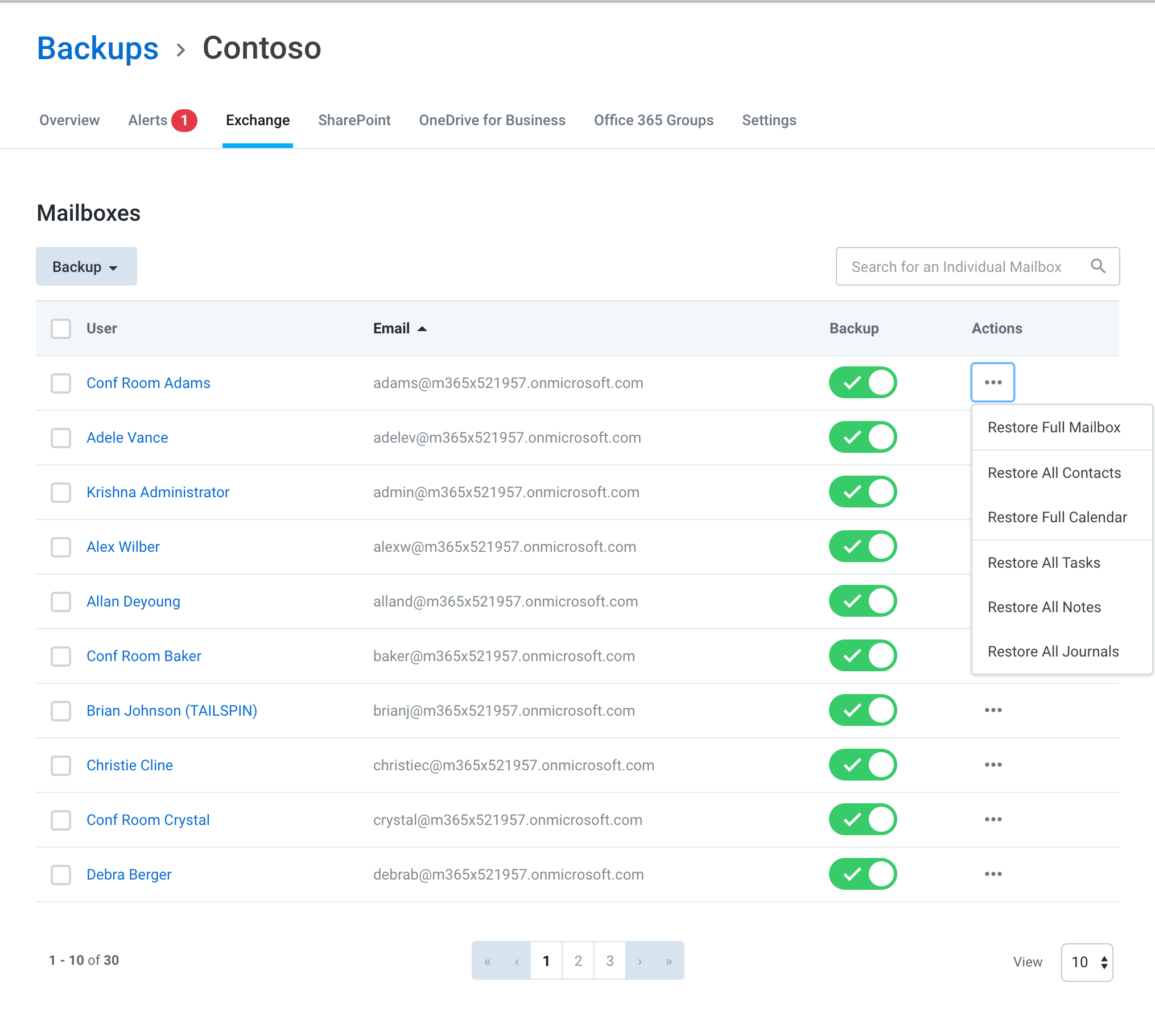Image resolution: width=1155 pixels, height=1036 pixels.
Task: Open the Krishna Administrator mailbox link
Action: pyautogui.click(x=158, y=492)
